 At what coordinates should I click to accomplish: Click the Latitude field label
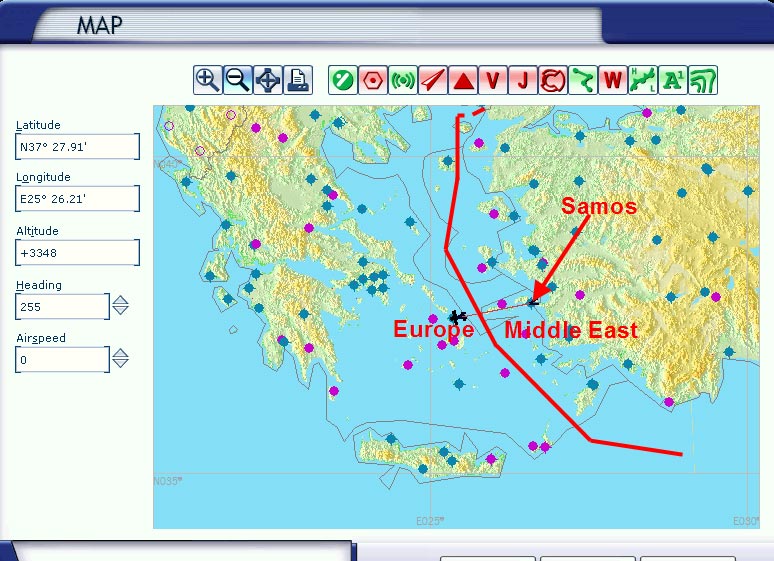[x=38, y=125]
